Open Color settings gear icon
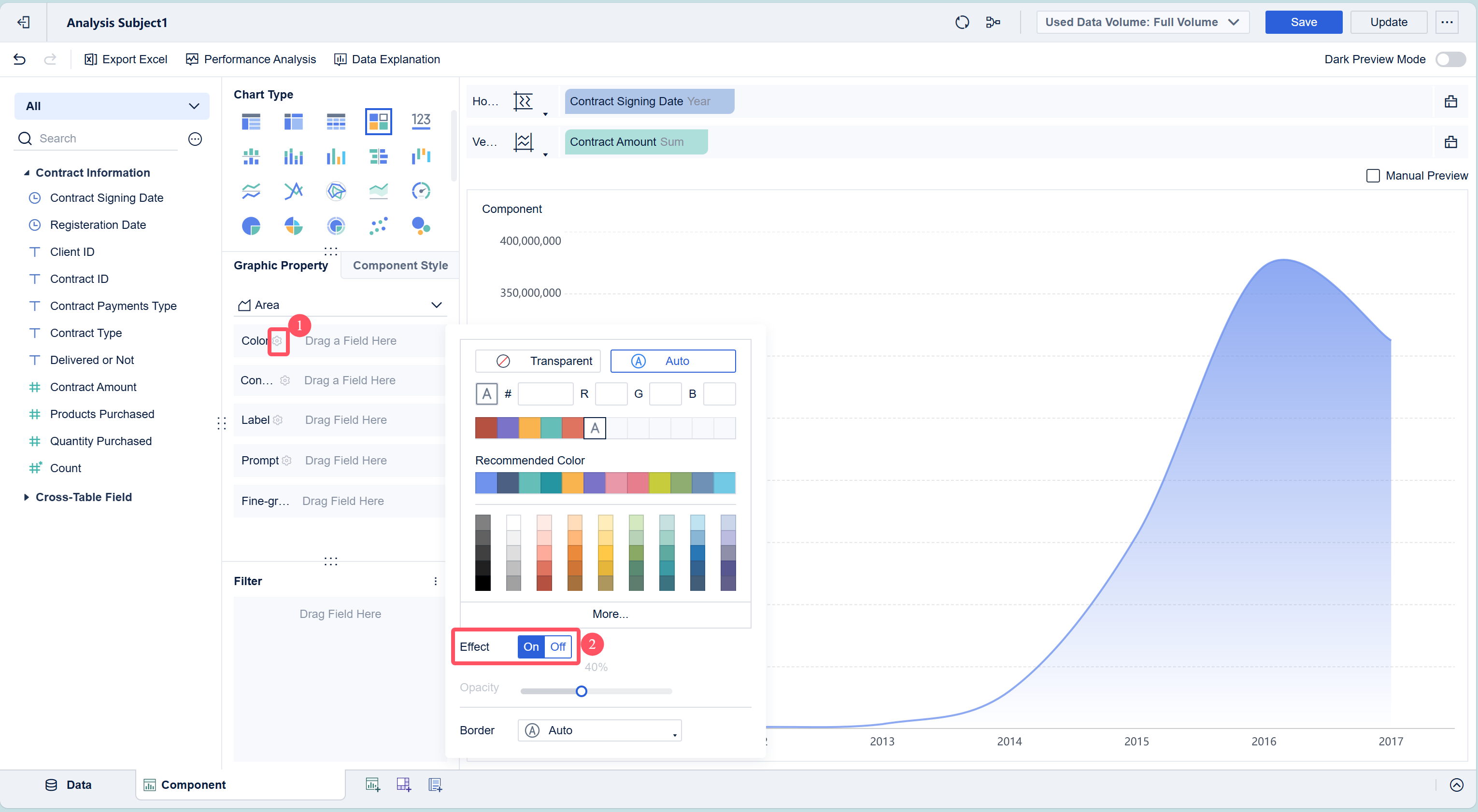This screenshot has height=812, width=1478. click(278, 341)
